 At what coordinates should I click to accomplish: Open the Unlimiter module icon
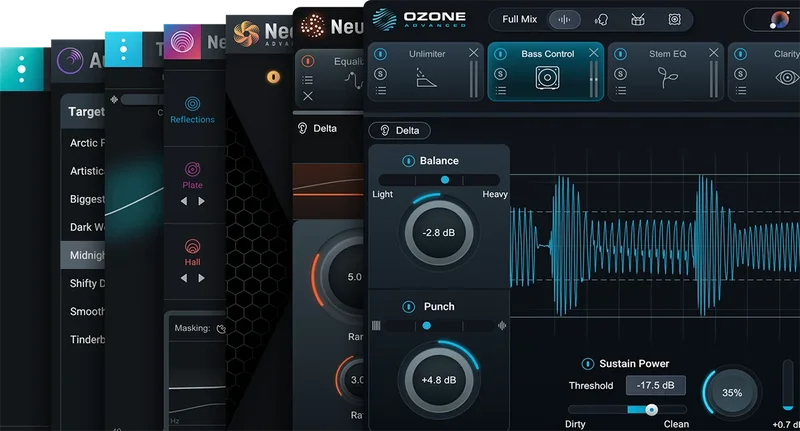[x=427, y=78]
